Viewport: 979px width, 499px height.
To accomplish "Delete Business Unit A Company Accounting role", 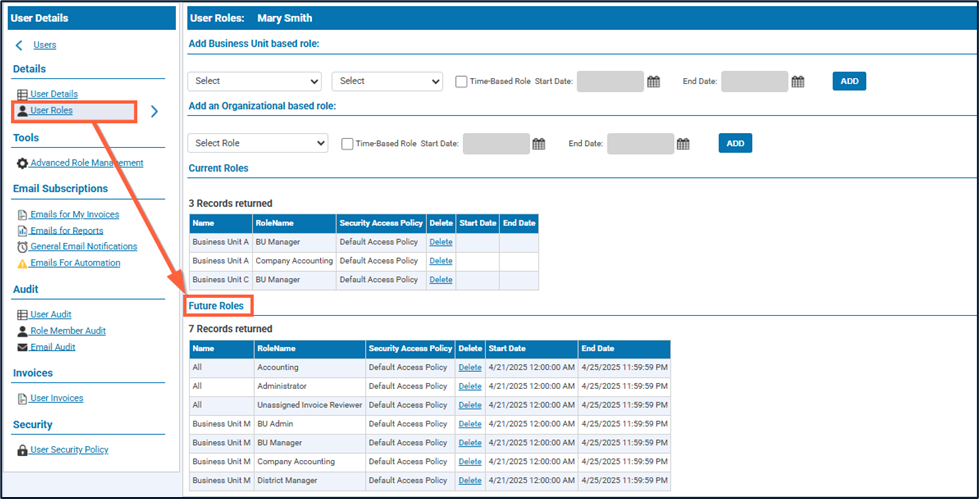I will (x=441, y=261).
